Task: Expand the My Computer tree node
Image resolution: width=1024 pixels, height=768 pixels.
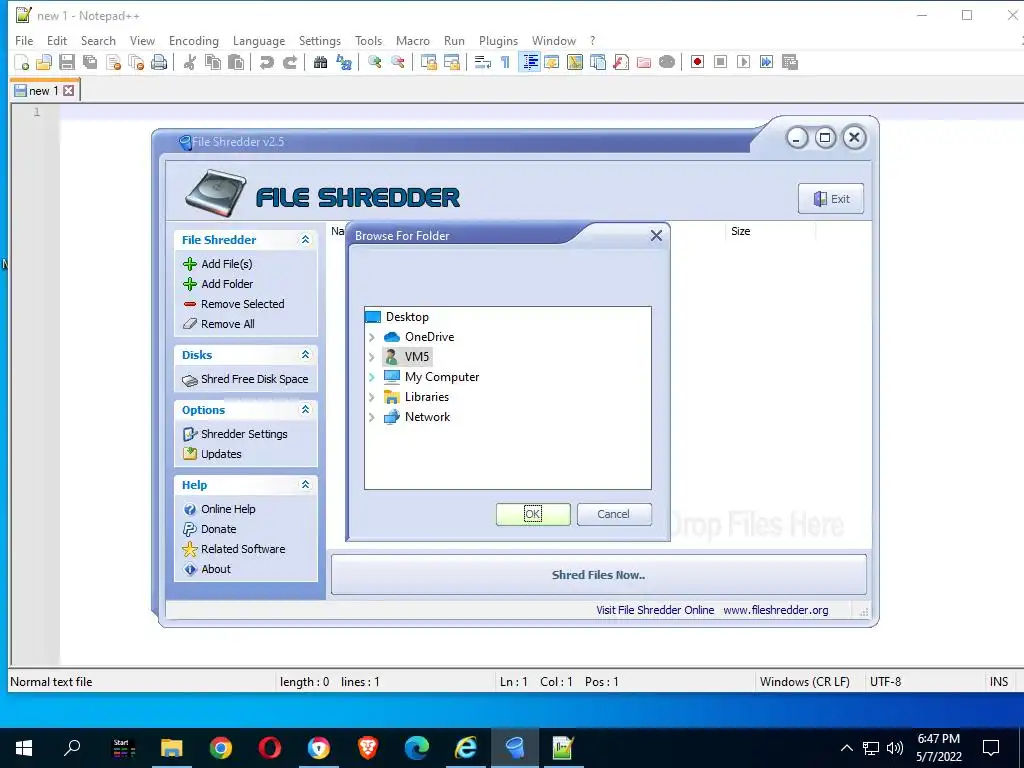Action: click(372, 377)
